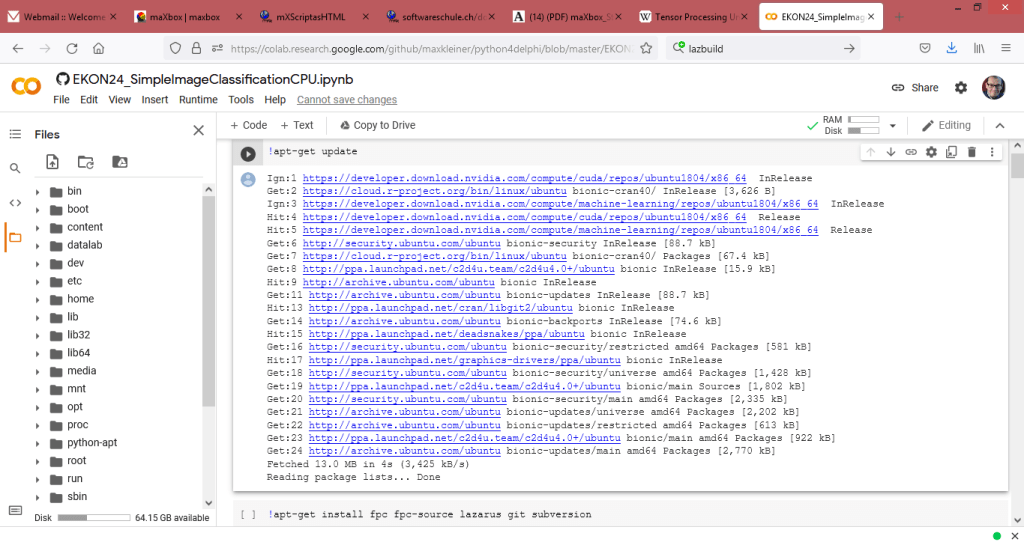Run the apt-get update cell
This screenshot has height=545, width=1024.
pos(248,153)
